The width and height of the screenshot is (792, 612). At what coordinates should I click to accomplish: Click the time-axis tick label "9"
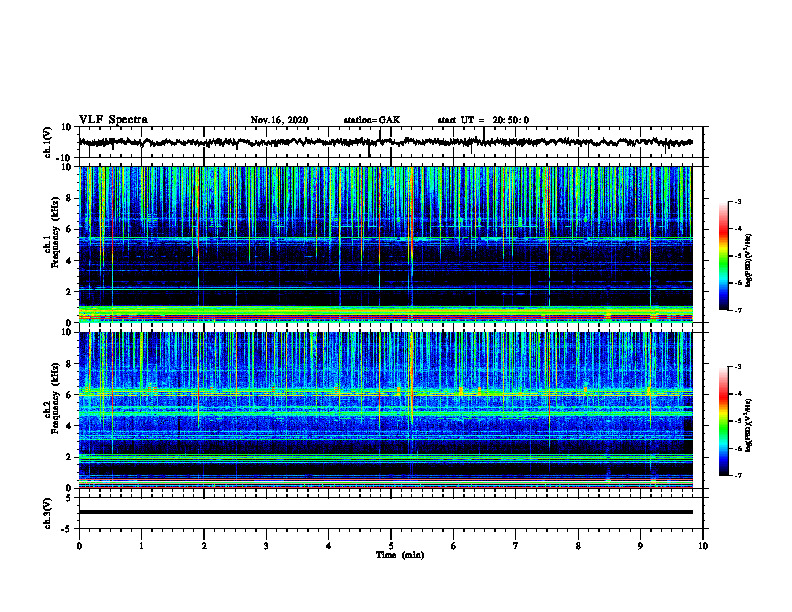(x=640, y=546)
